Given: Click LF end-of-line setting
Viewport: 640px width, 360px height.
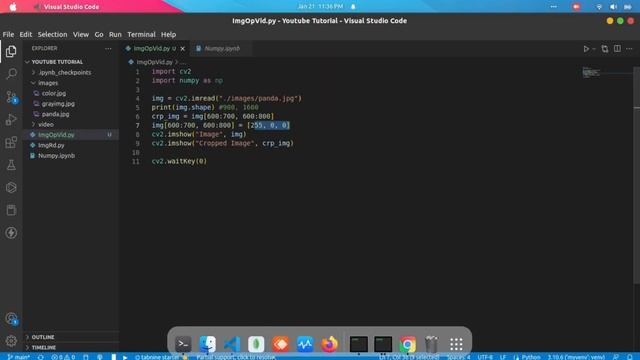Looking at the screenshot, I should [503, 357].
